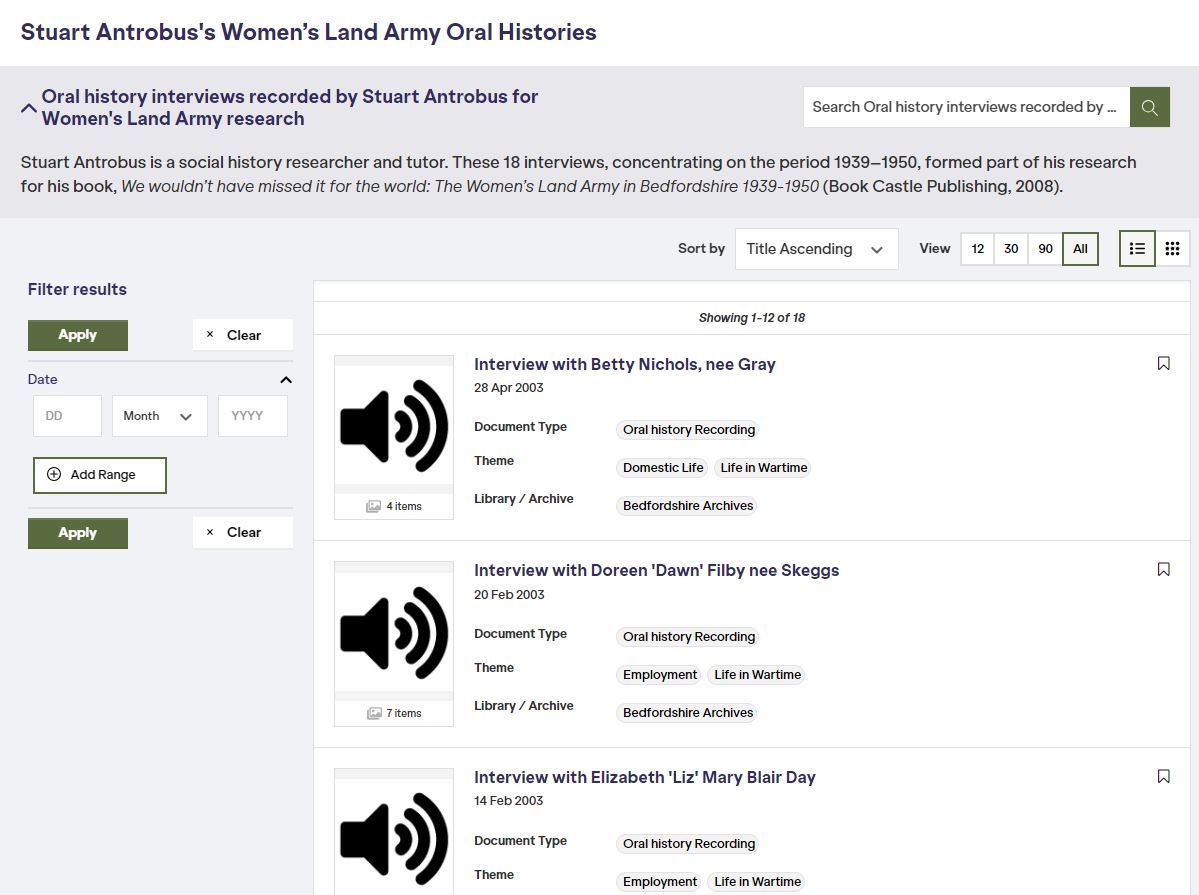Click the YYYY year input field
The image size is (1199, 895).
pyautogui.click(x=253, y=416)
